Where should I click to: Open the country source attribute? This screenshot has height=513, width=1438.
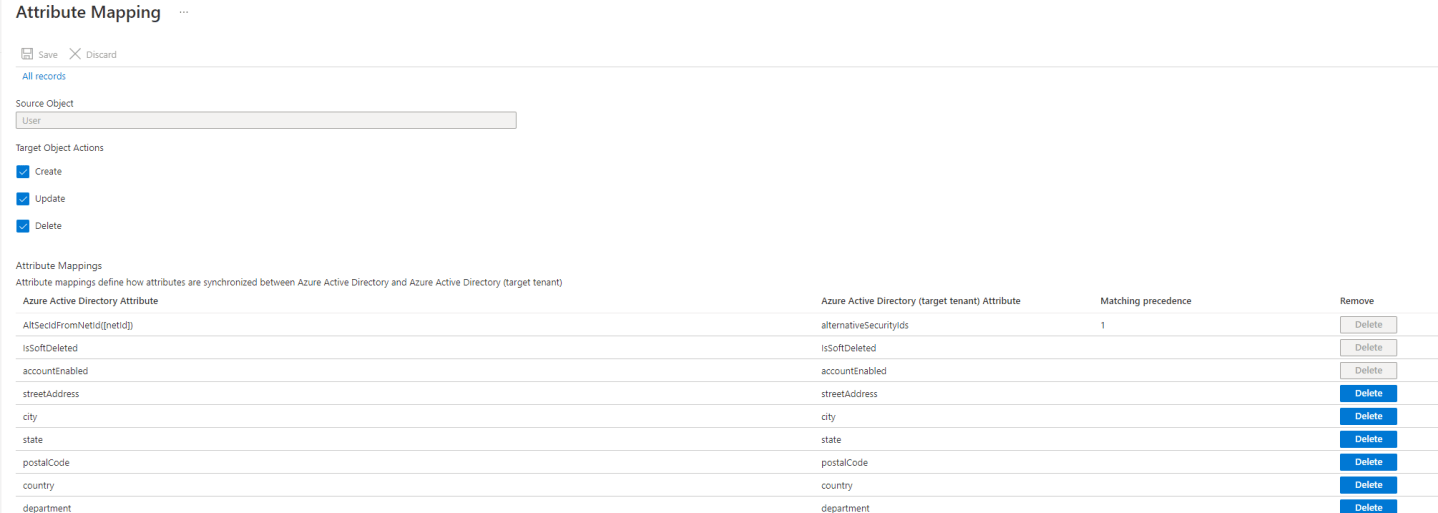38,486
